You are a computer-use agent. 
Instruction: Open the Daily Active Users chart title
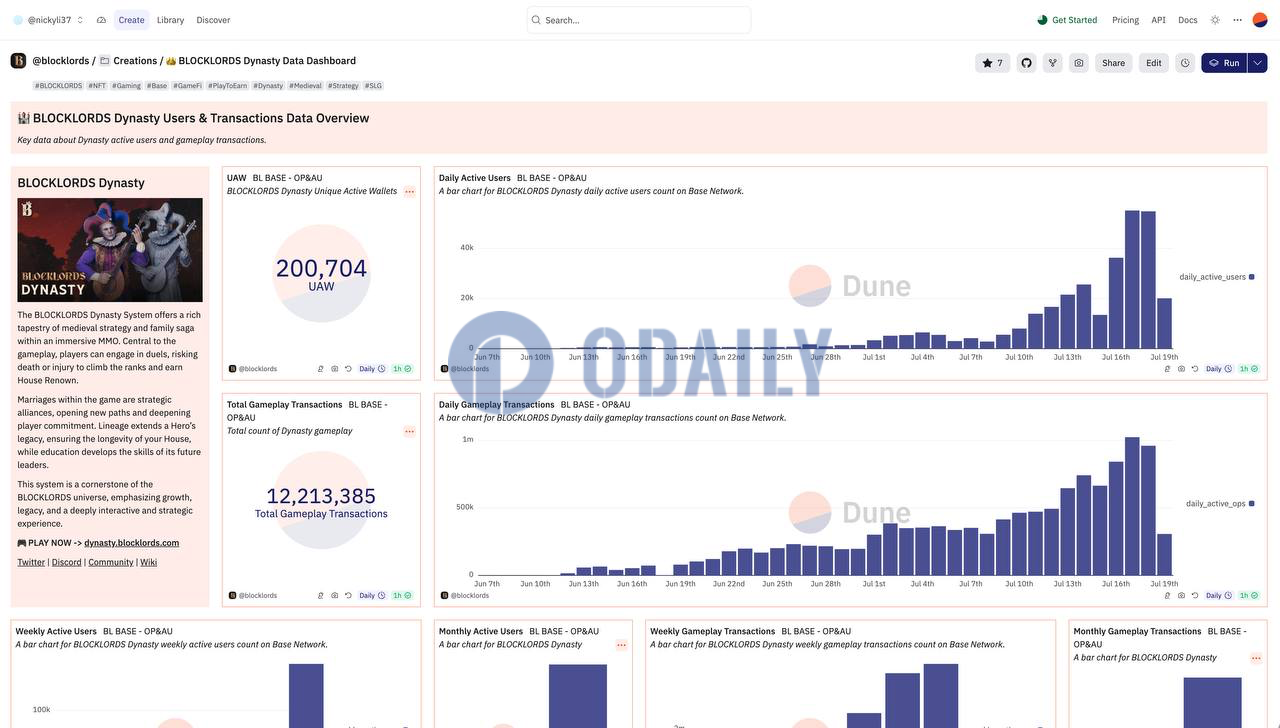tap(474, 178)
